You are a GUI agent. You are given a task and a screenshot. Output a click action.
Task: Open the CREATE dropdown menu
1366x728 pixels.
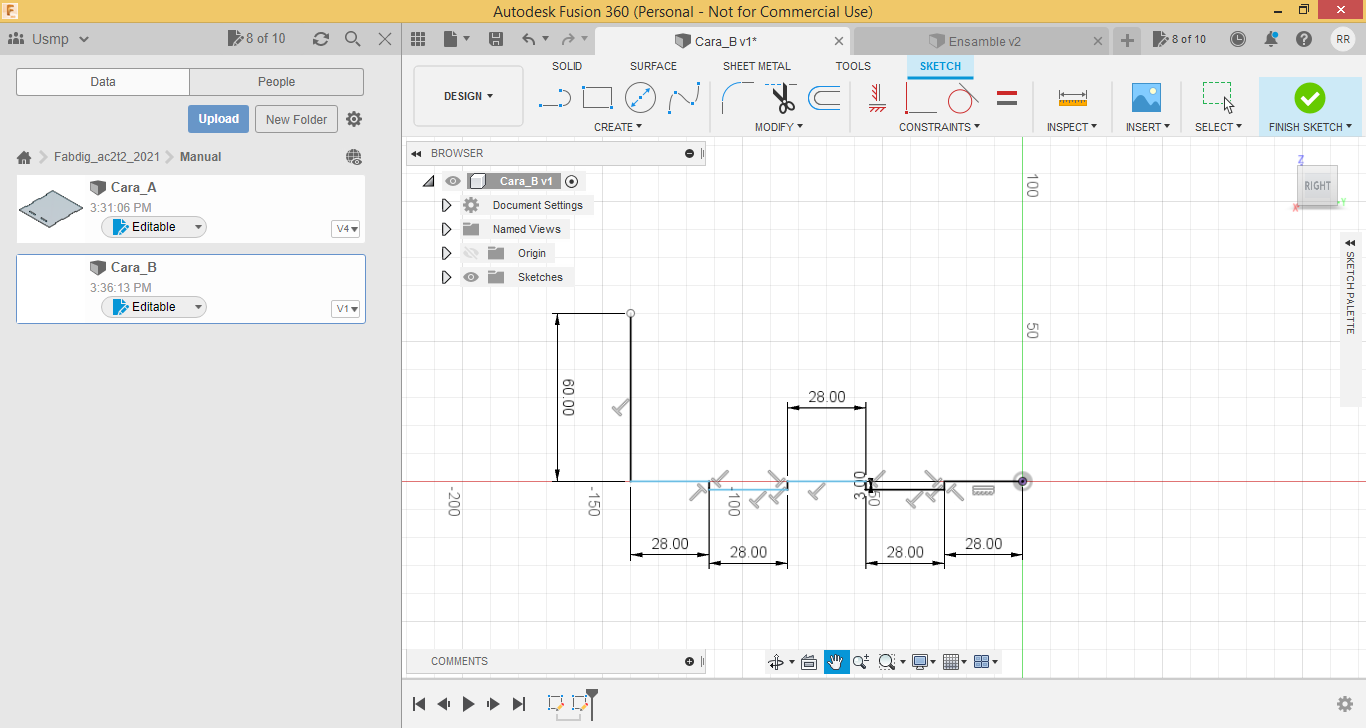click(x=618, y=127)
